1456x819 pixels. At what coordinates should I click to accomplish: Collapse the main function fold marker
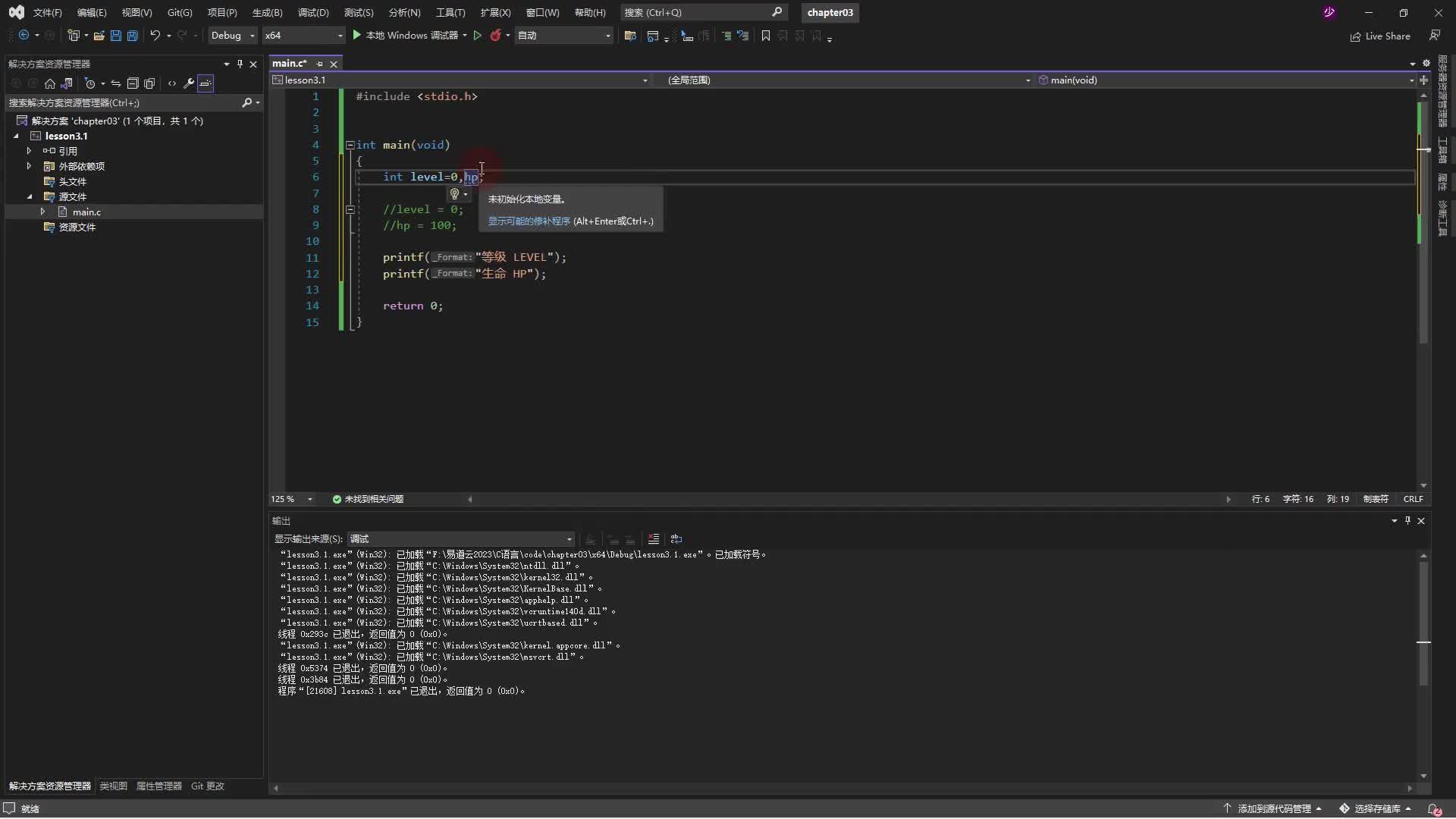point(350,145)
